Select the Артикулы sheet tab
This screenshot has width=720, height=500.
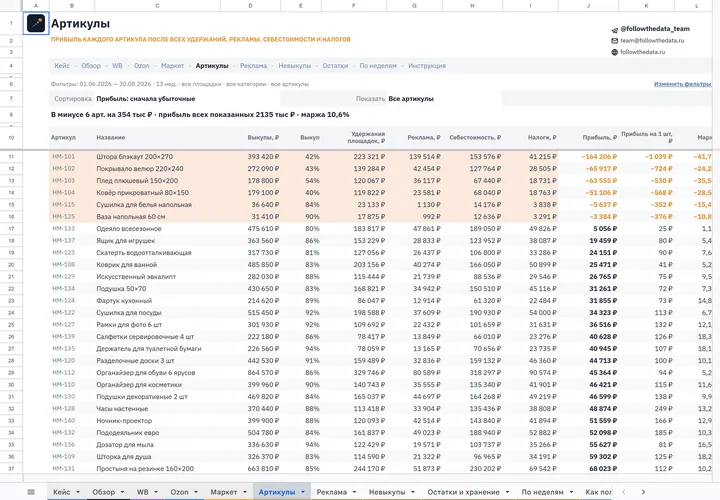[x=277, y=492]
